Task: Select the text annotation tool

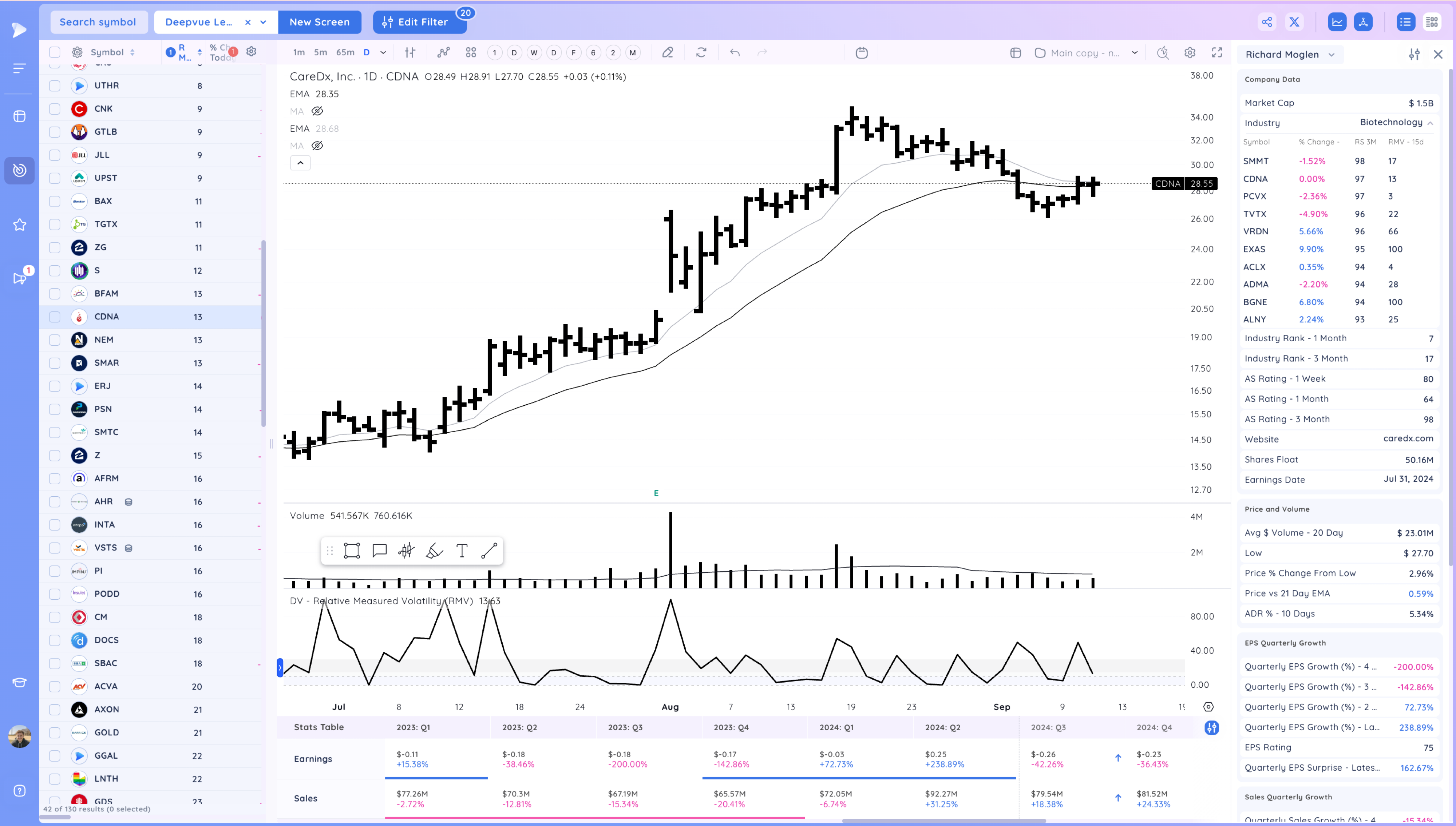Action: (462, 551)
